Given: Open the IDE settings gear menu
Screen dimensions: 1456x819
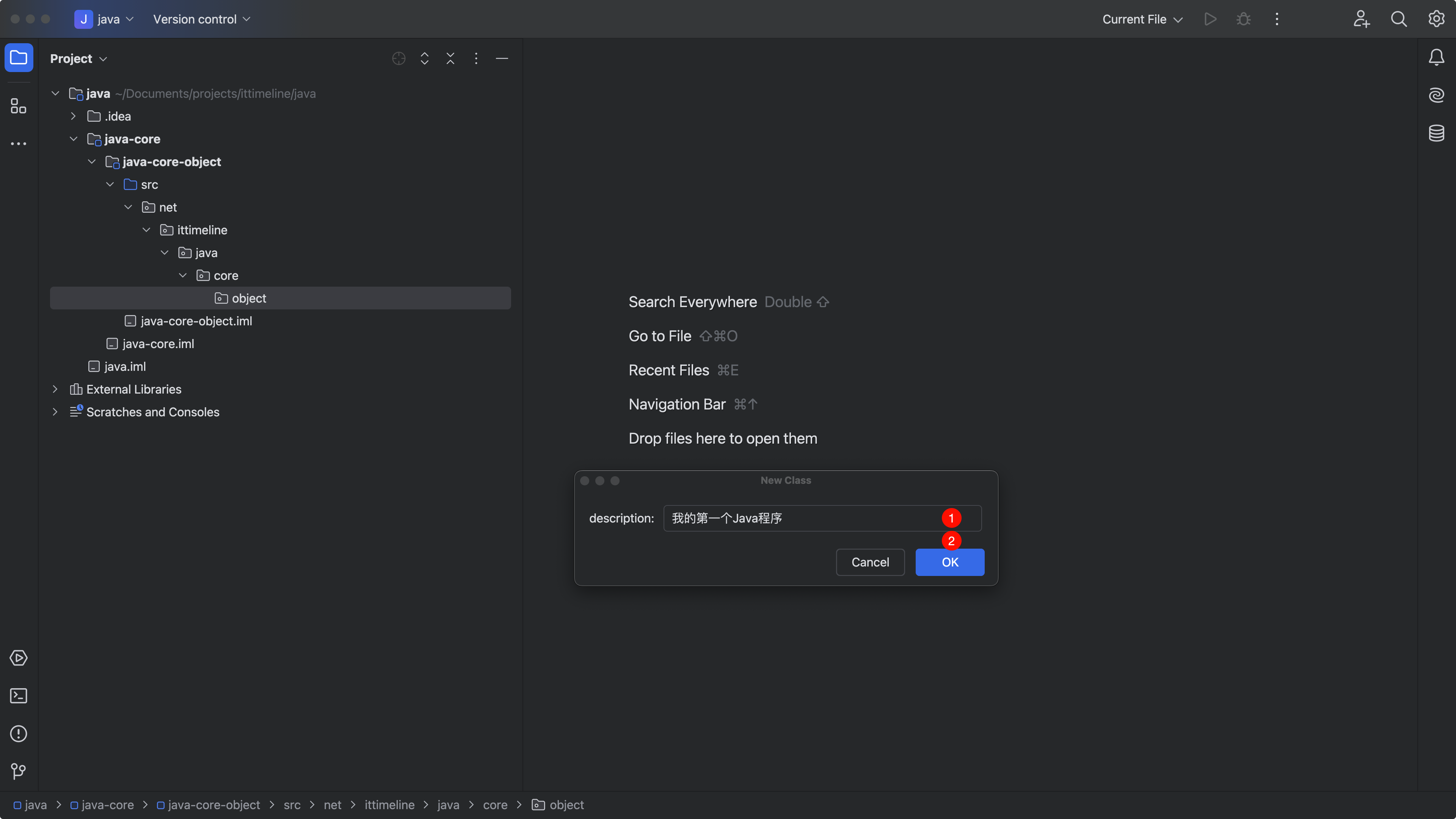Looking at the screenshot, I should point(1436,19).
